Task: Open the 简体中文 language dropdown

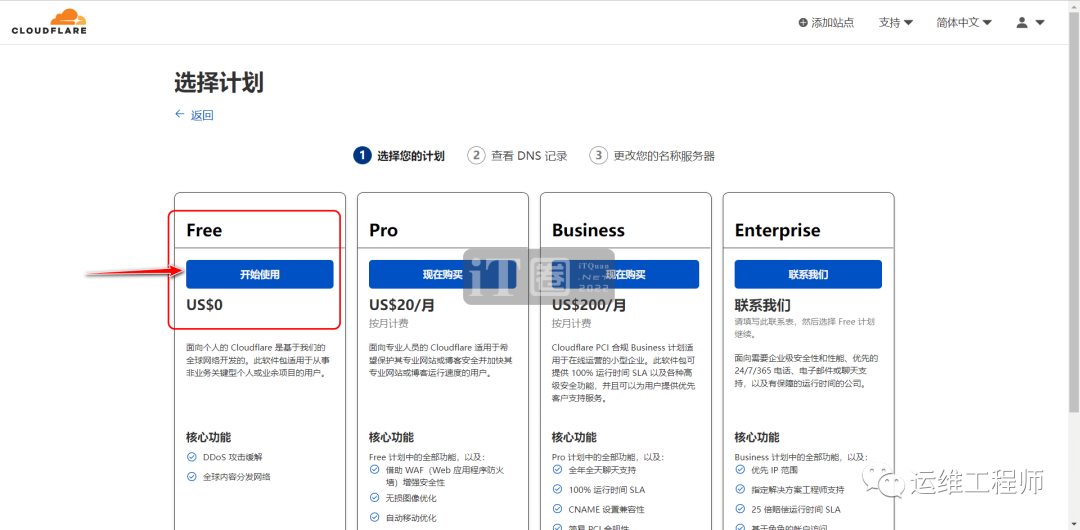Action: click(x=964, y=23)
